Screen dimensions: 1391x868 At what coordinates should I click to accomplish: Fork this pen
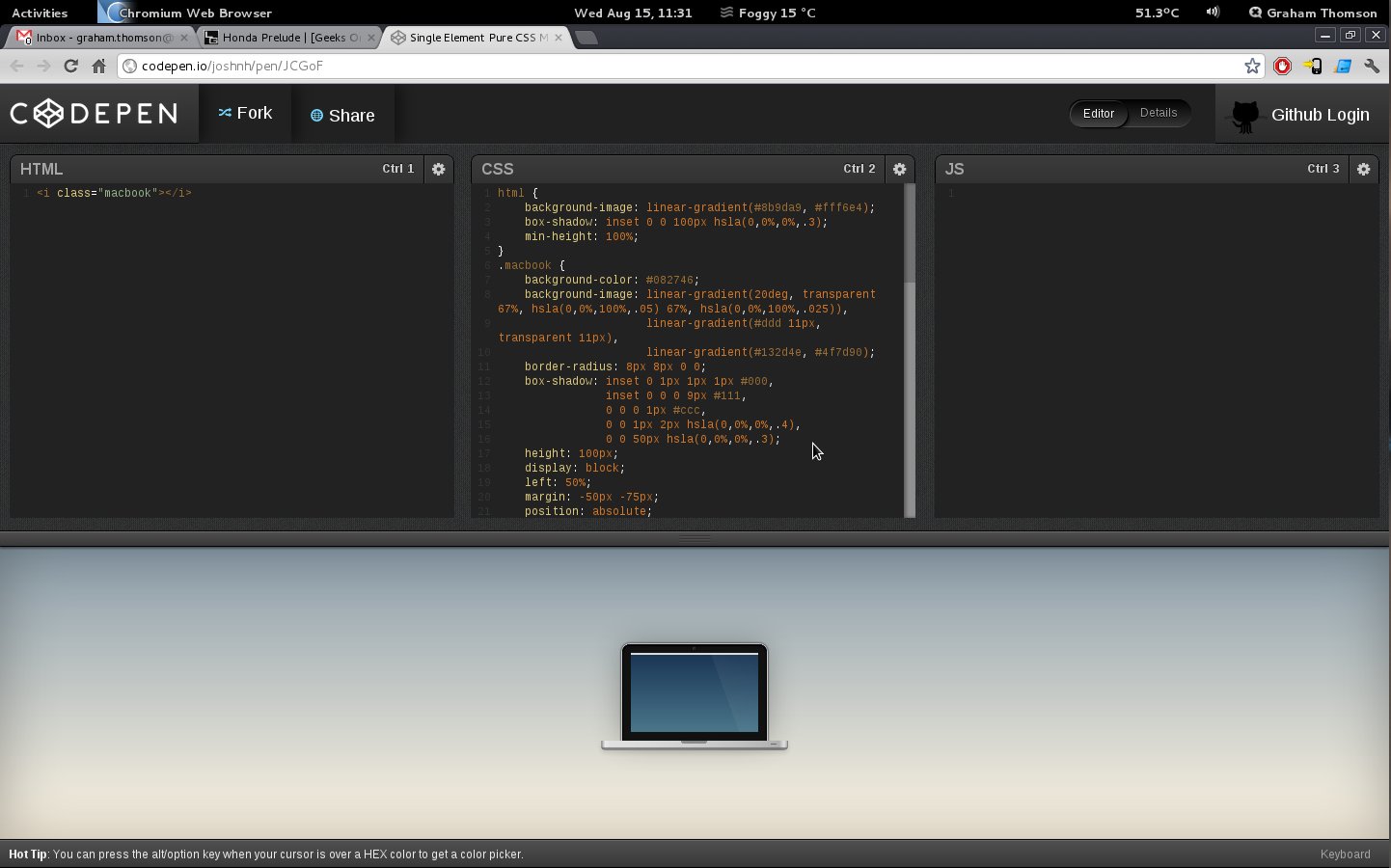[x=245, y=113]
